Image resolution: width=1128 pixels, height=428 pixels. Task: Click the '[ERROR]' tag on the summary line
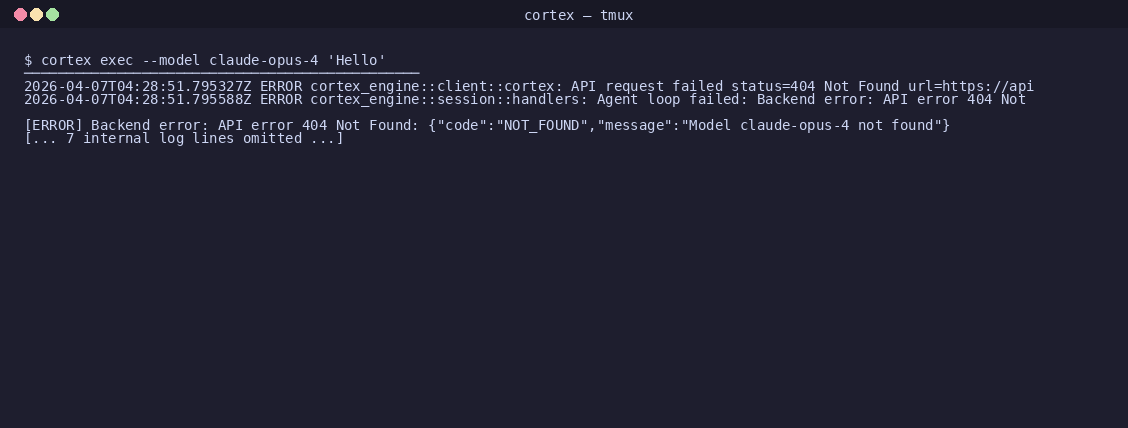click(x=53, y=125)
